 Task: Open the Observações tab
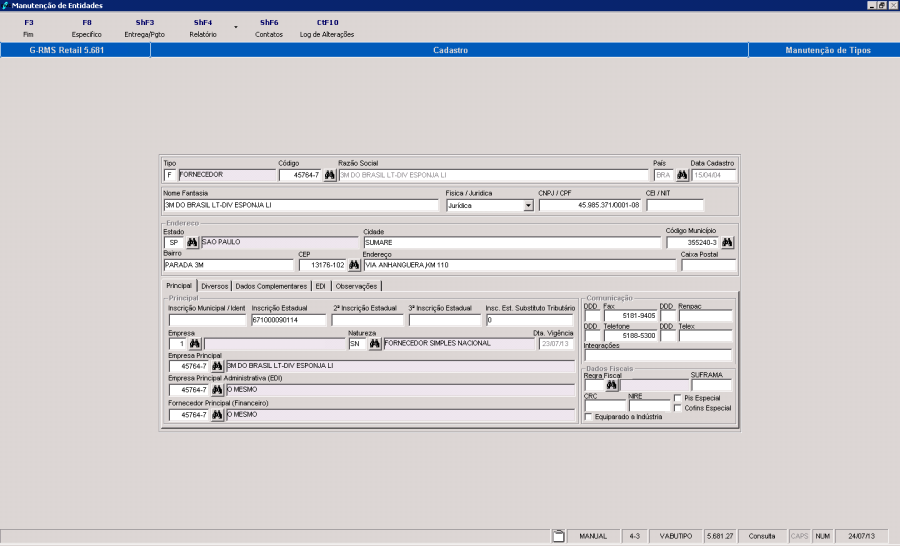pyautogui.click(x=356, y=286)
